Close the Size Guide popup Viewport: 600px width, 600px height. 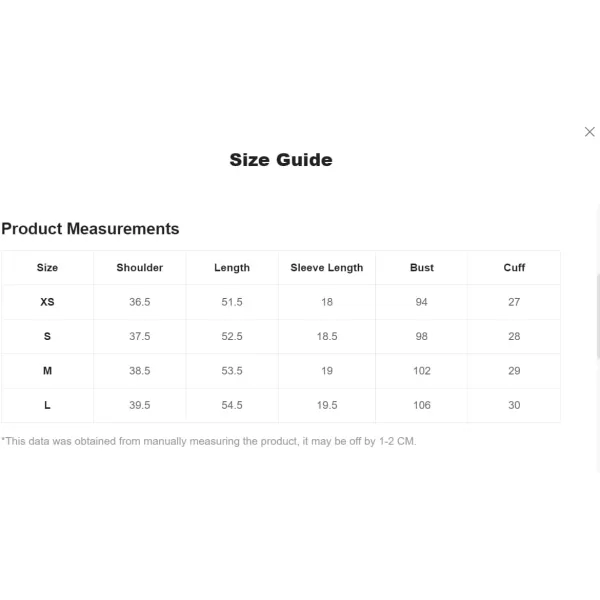589,132
